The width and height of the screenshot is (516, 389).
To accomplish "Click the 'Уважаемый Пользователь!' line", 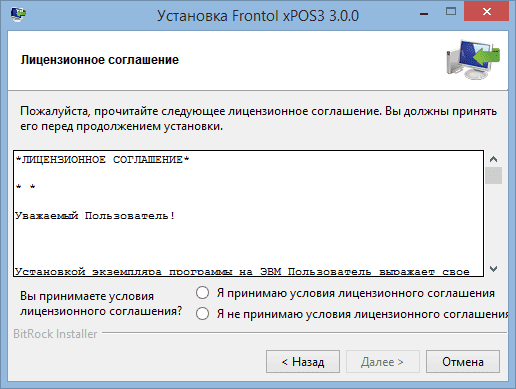I will tap(95, 216).
